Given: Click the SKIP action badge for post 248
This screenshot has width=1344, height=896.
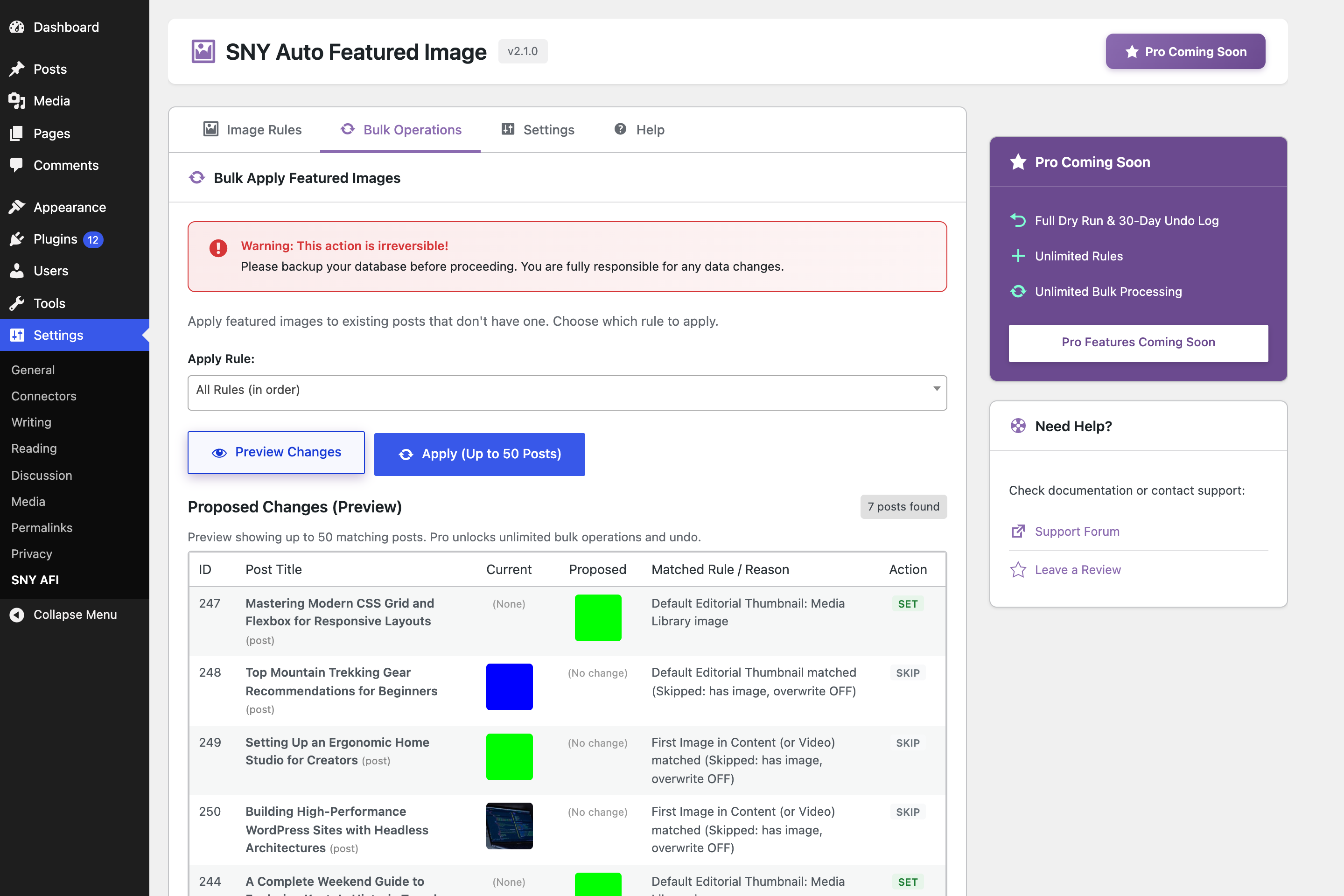Looking at the screenshot, I should point(908,673).
